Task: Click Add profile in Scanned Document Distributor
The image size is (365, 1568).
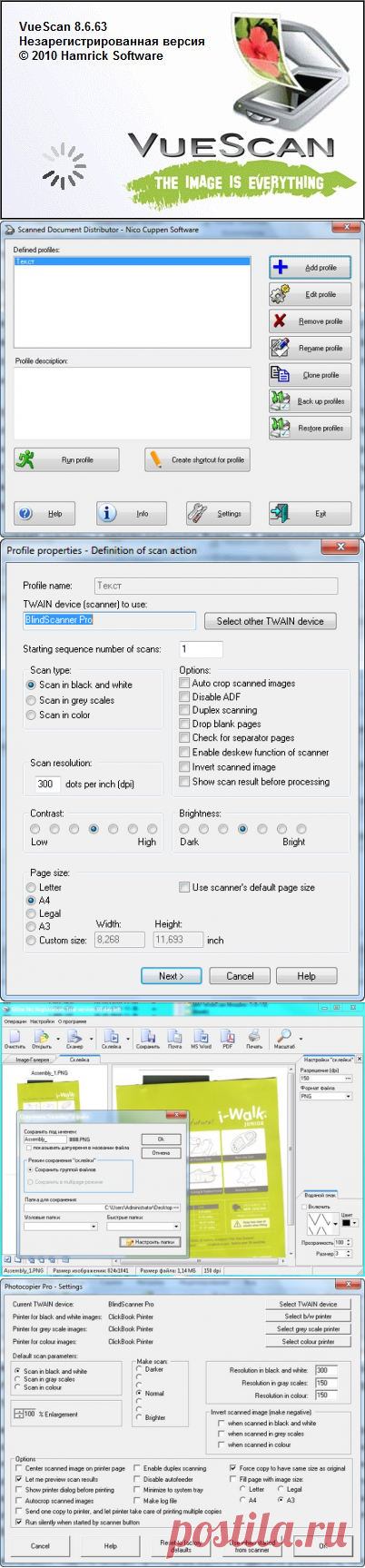Action: 310,268
